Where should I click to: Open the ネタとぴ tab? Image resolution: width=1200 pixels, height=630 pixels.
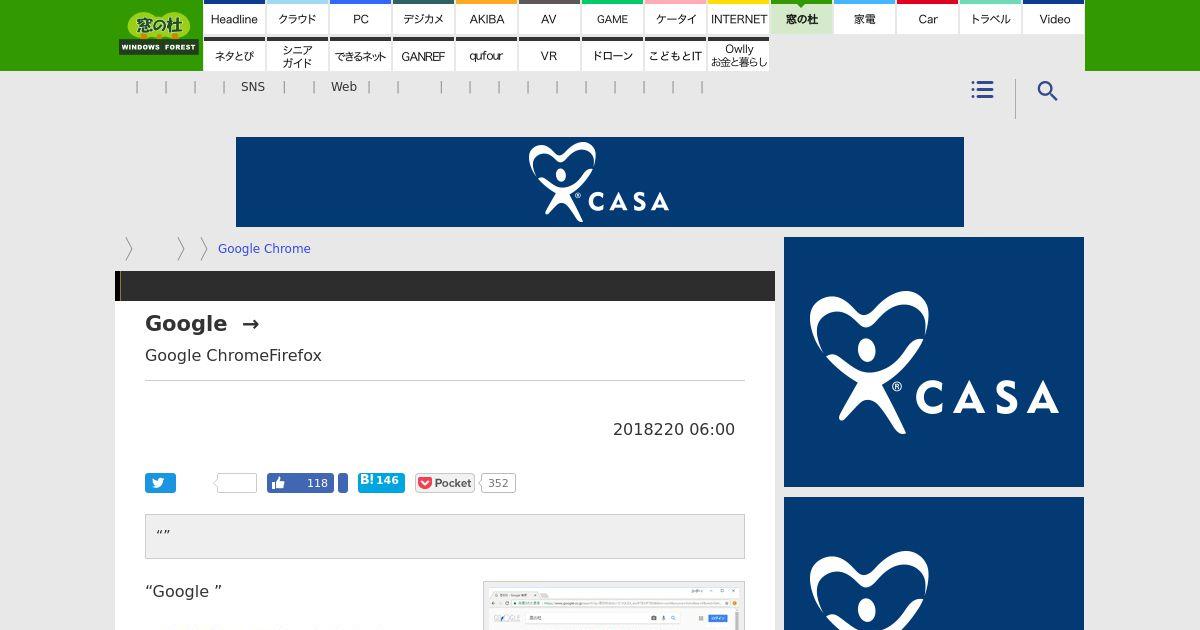234,55
